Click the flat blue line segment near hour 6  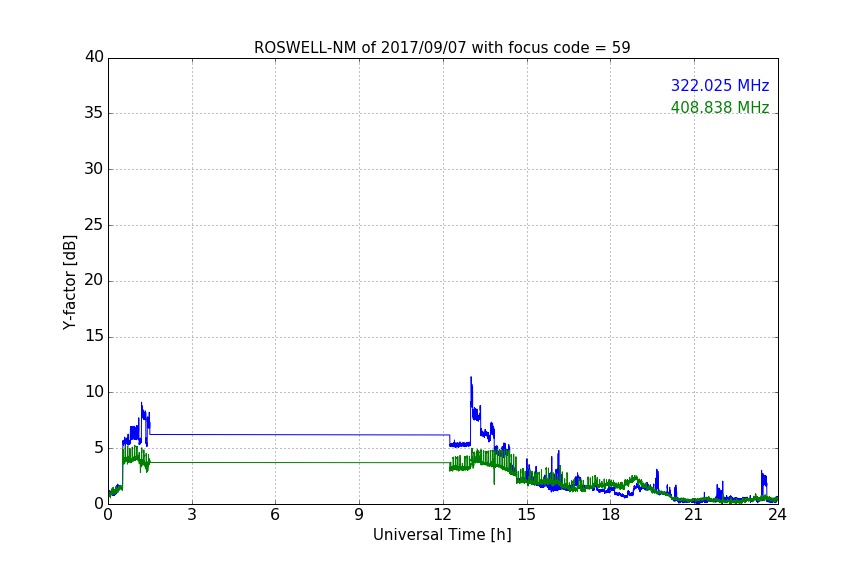[276, 435]
